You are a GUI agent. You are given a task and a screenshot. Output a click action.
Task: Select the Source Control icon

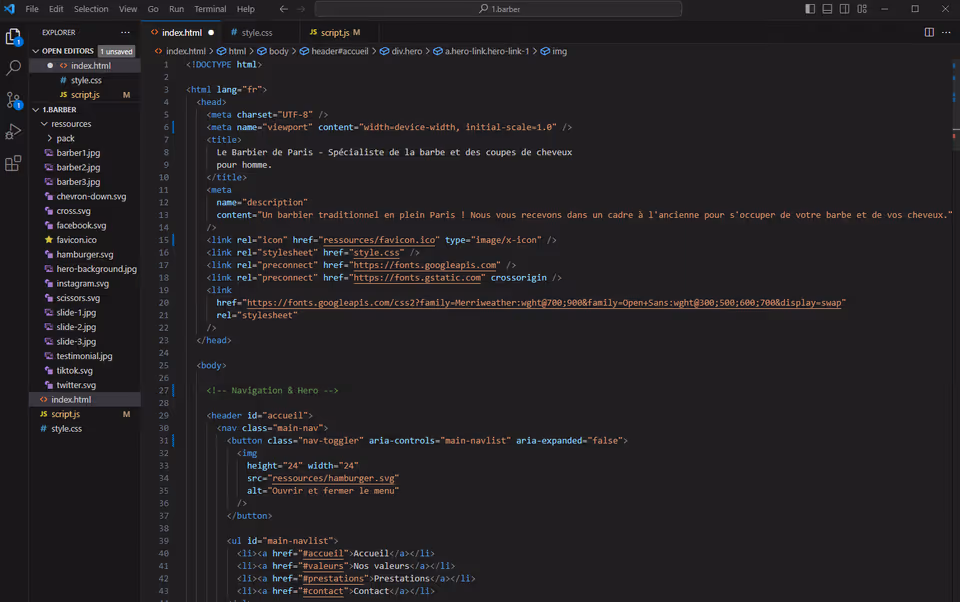(13, 101)
